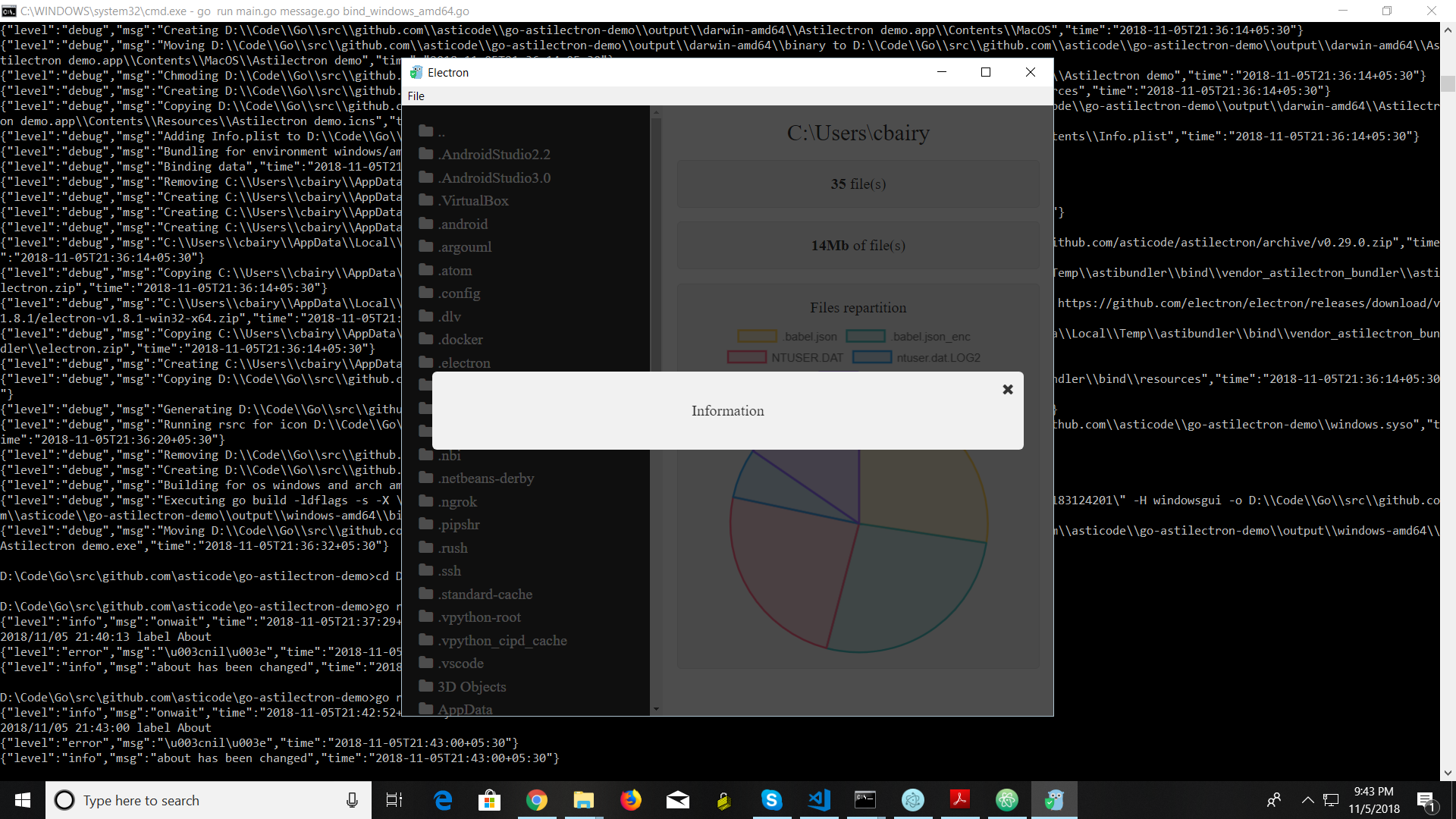Expand hidden icons in the system tray
Viewport: 1456px width, 819px height.
[x=1307, y=800]
